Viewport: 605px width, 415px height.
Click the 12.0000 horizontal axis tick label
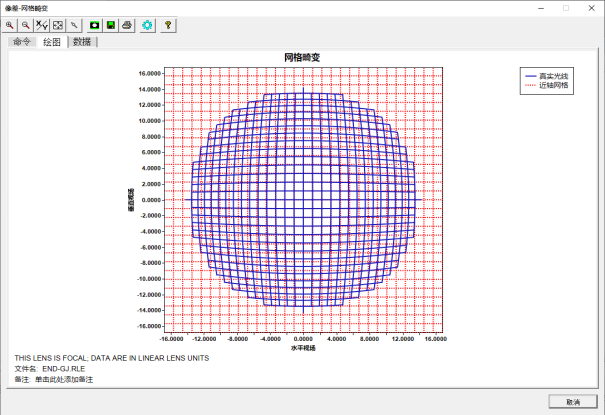point(402,339)
